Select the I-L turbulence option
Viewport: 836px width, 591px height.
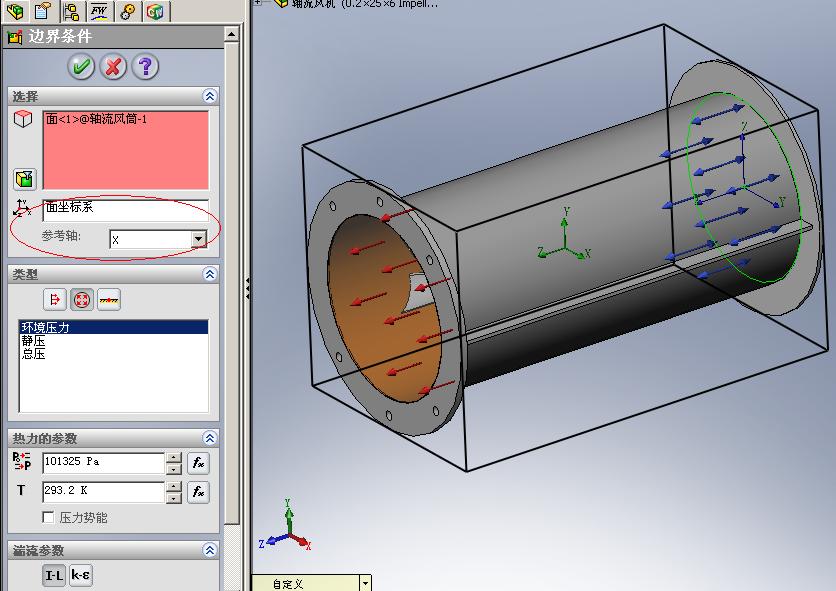coord(54,575)
